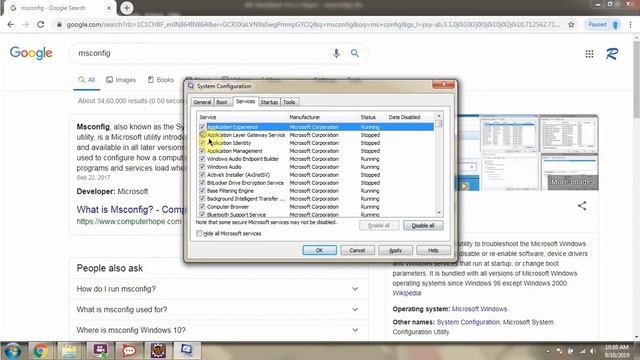This screenshot has height=360, width=640.
Task: Open the Microsoft Windows operating system link
Action: click(x=479, y=309)
